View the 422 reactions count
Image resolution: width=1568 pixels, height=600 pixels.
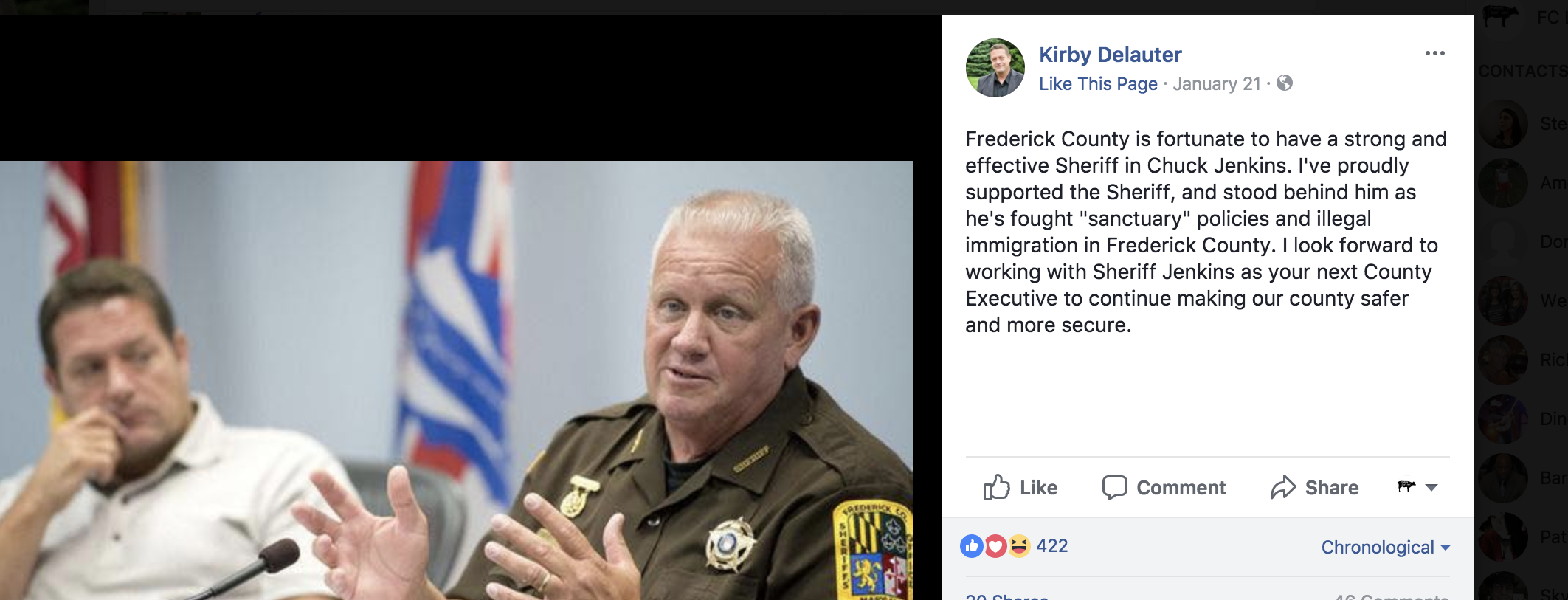tap(1052, 546)
